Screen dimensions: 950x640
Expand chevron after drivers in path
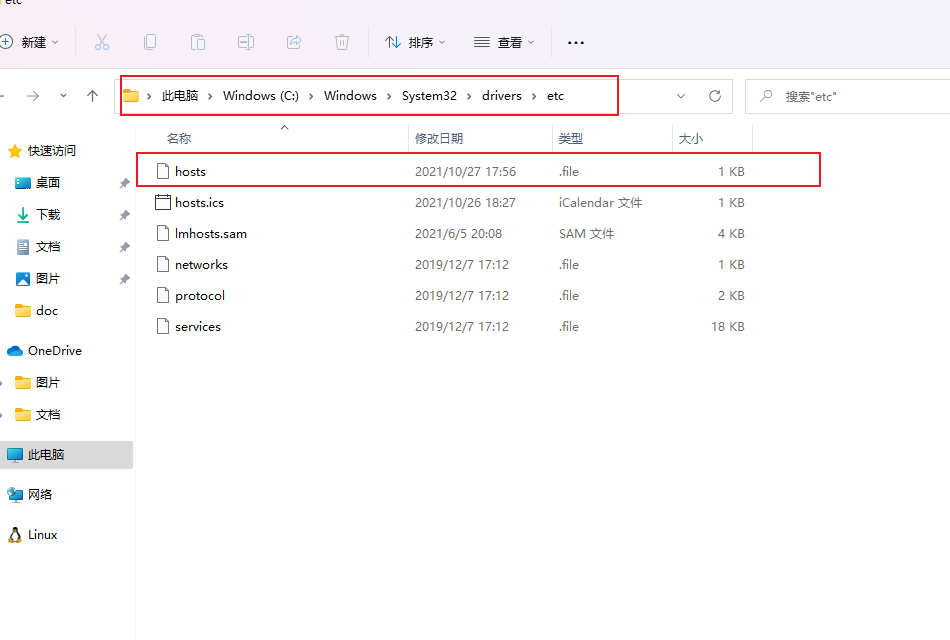click(x=534, y=96)
